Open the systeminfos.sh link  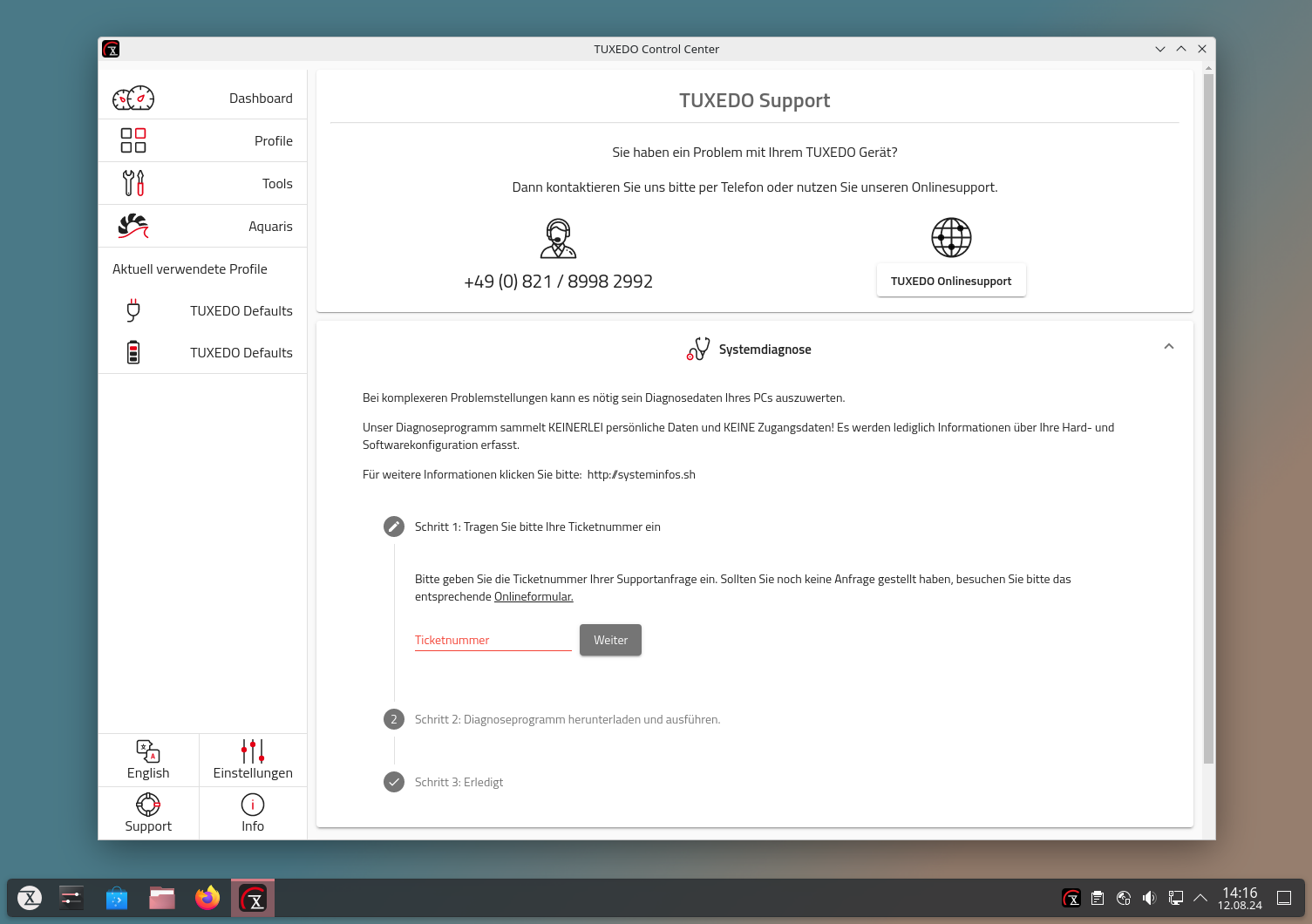tap(642, 475)
